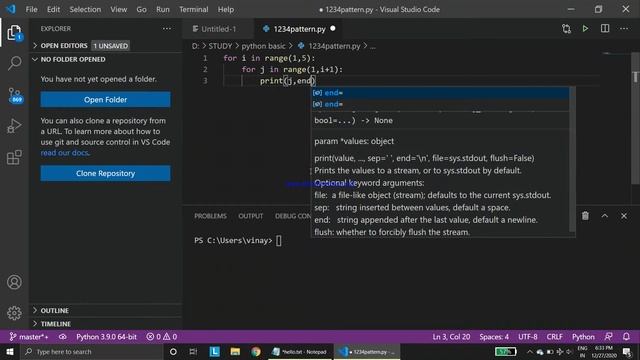Open the Search view in activity bar
Viewport: 640px width, 360px height.
(14, 63)
